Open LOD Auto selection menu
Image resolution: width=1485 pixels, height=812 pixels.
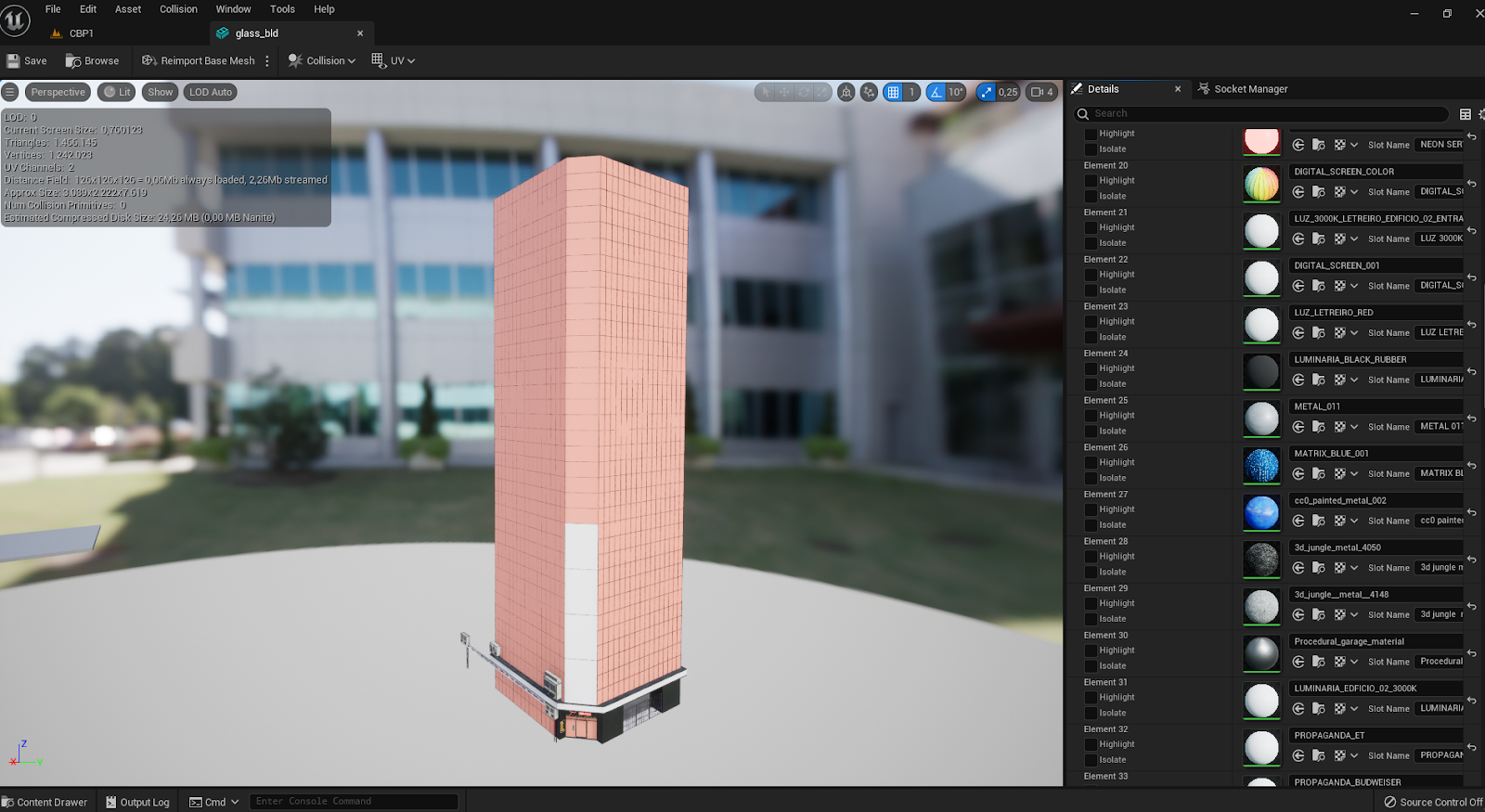point(211,92)
